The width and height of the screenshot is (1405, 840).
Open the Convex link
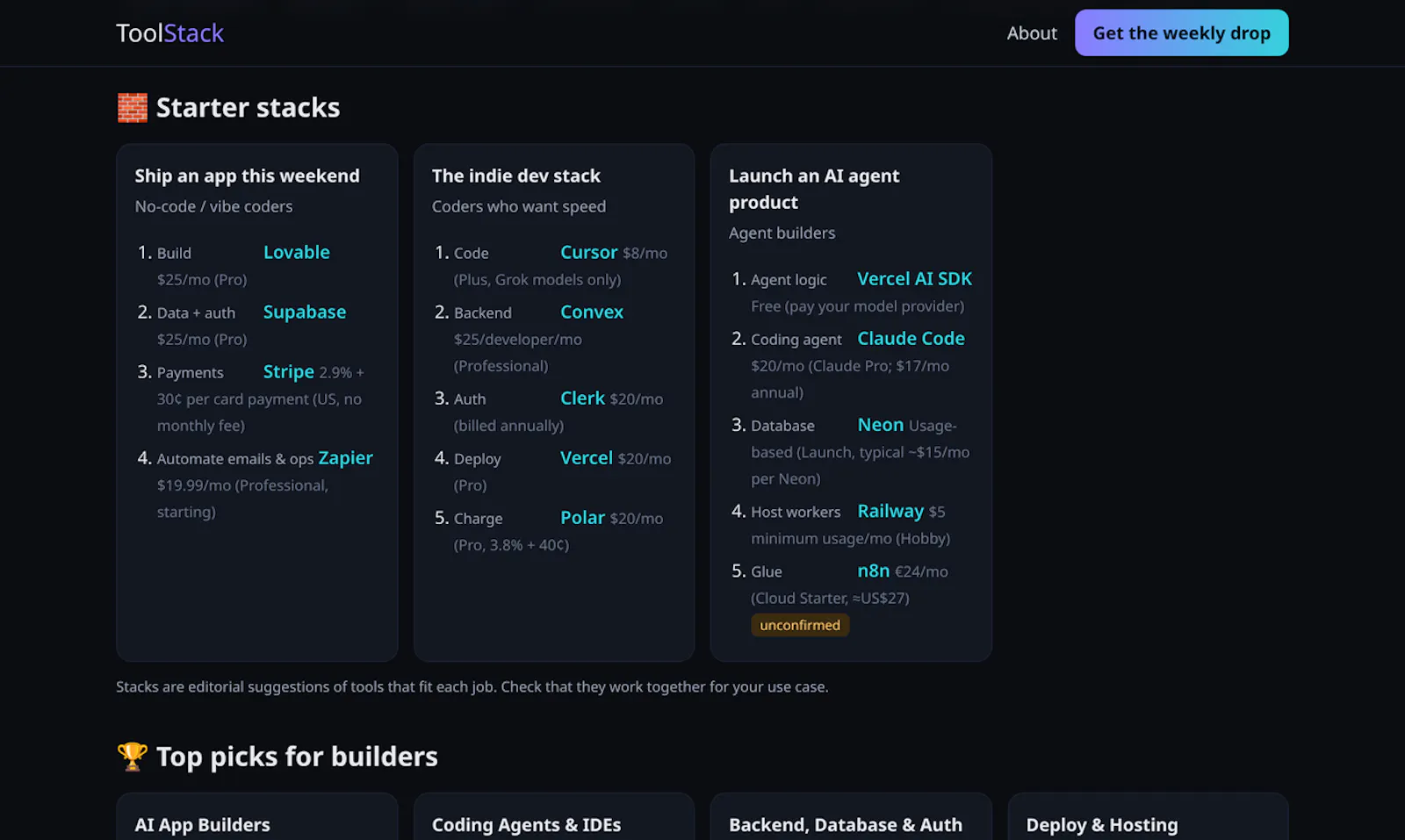tap(592, 312)
